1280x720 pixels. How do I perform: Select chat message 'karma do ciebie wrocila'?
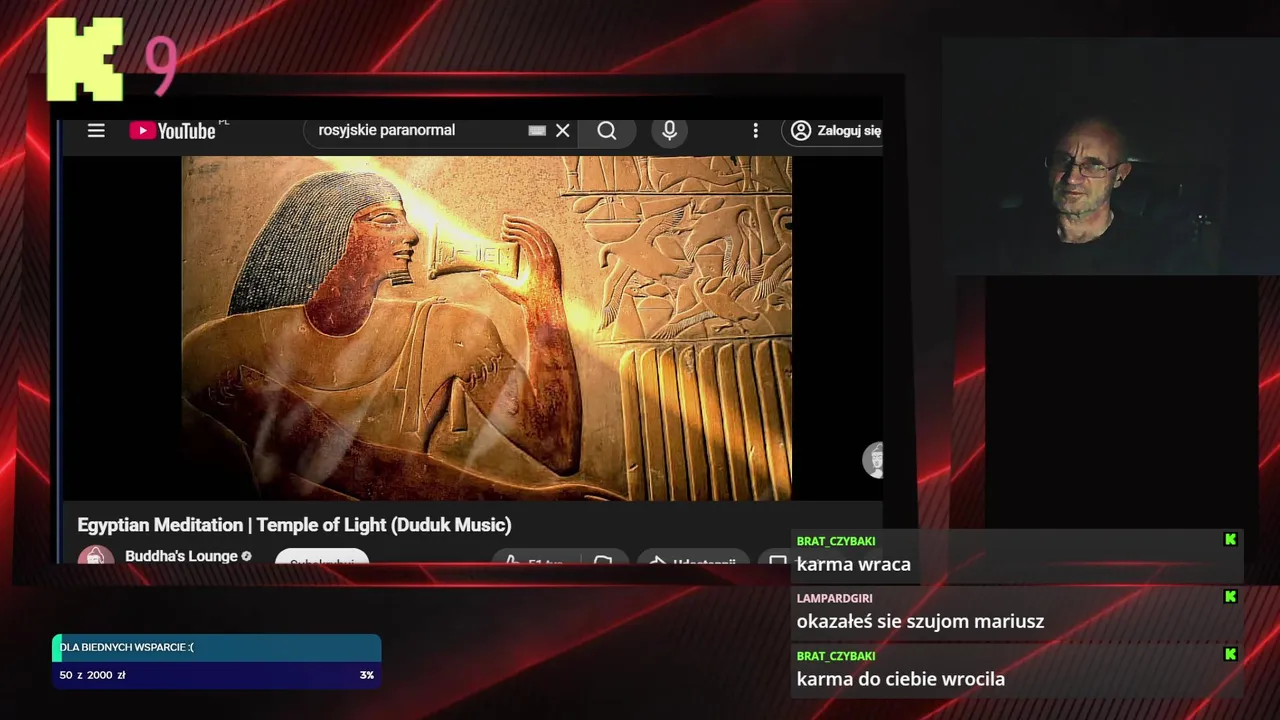(x=900, y=679)
